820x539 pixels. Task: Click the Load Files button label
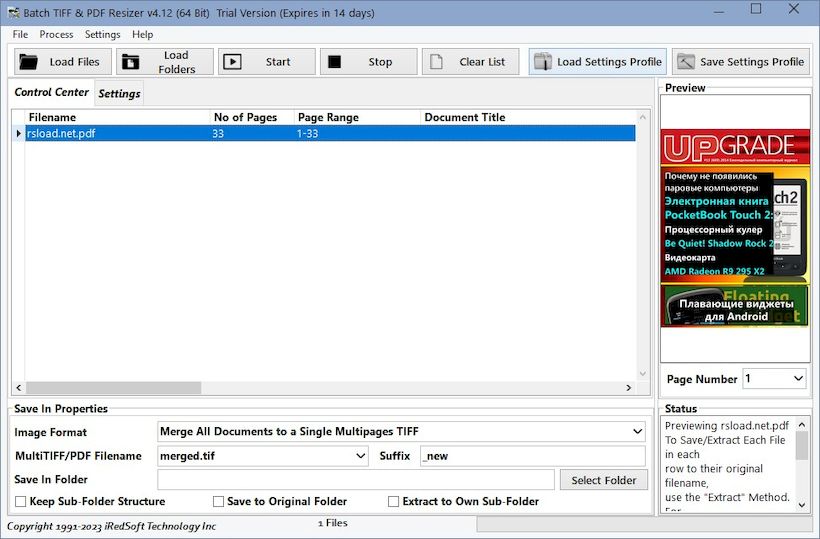(x=74, y=62)
